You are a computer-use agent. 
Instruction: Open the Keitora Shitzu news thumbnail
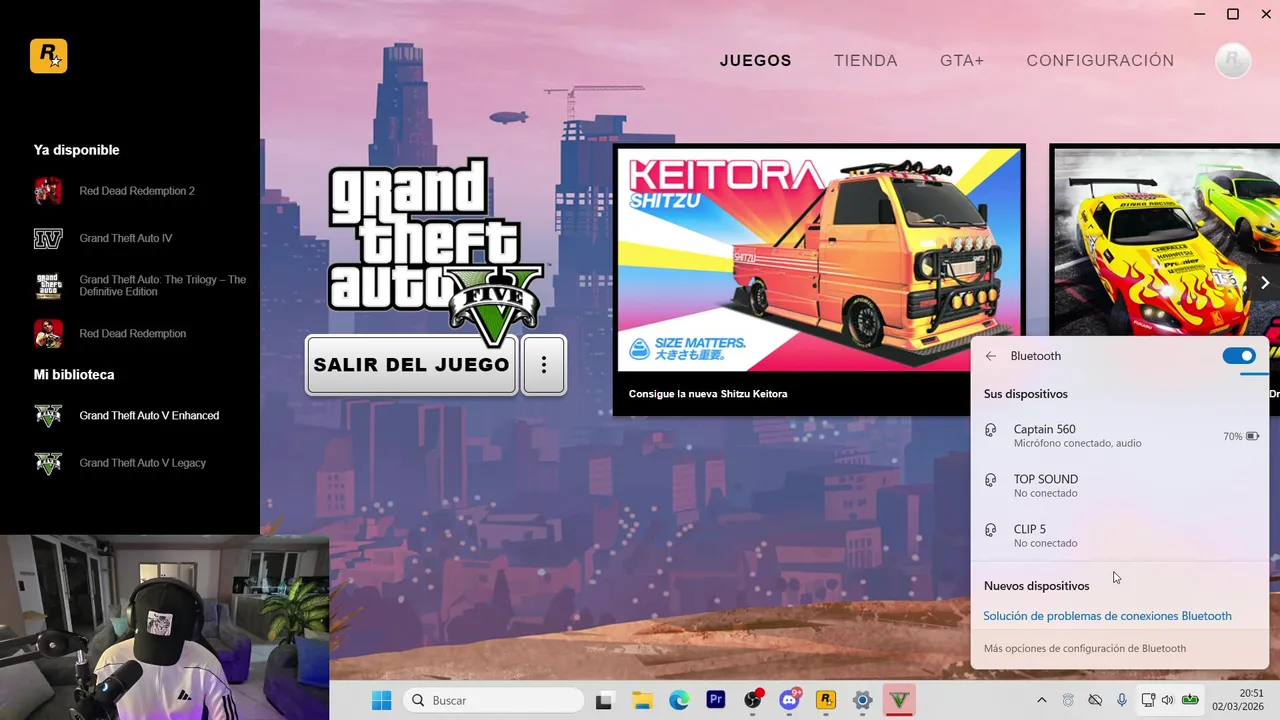coord(819,259)
